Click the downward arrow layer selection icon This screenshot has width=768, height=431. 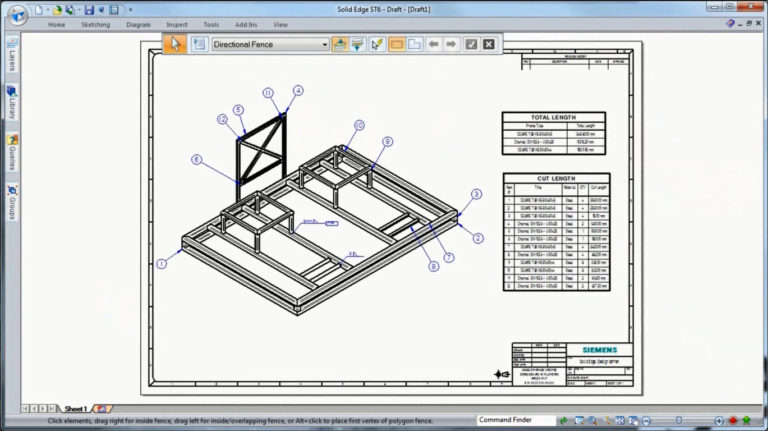click(357, 44)
